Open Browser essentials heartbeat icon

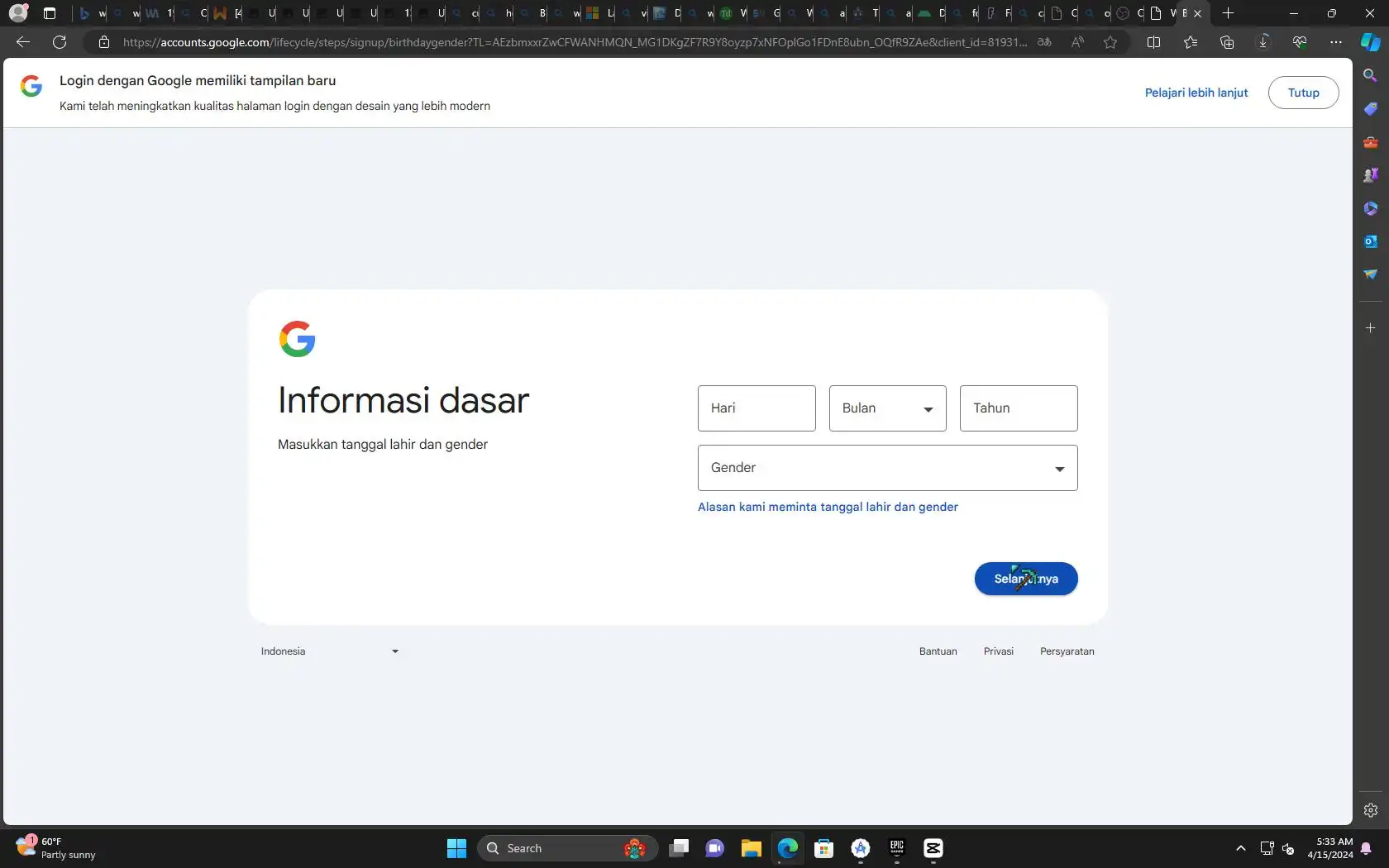[1300, 42]
